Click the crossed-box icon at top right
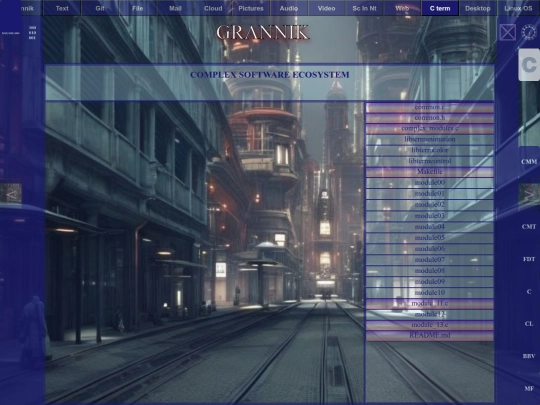540x405 pixels. tap(508, 33)
